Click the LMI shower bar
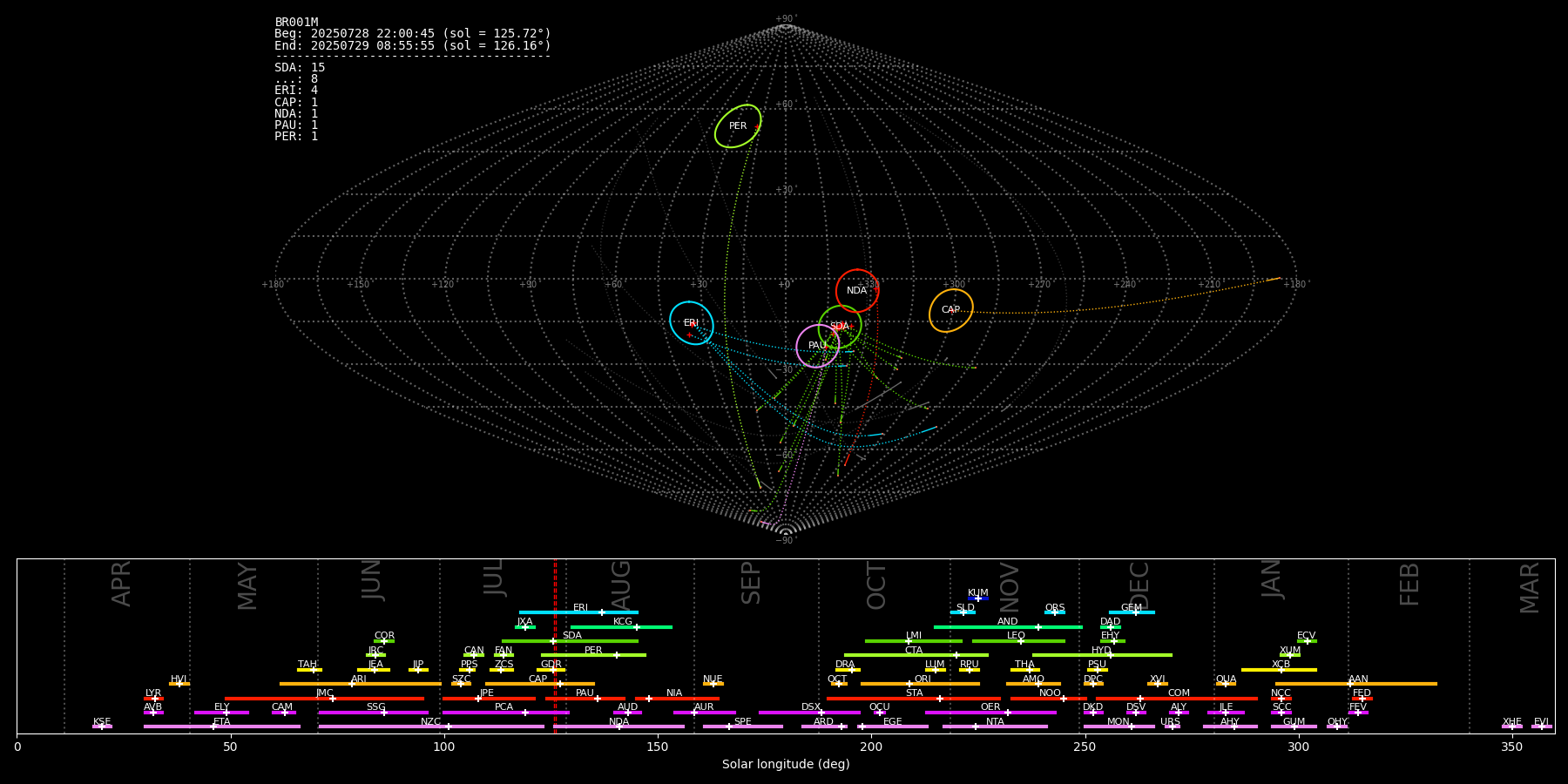Image resolution: width=1568 pixels, height=784 pixels. (x=914, y=641)
